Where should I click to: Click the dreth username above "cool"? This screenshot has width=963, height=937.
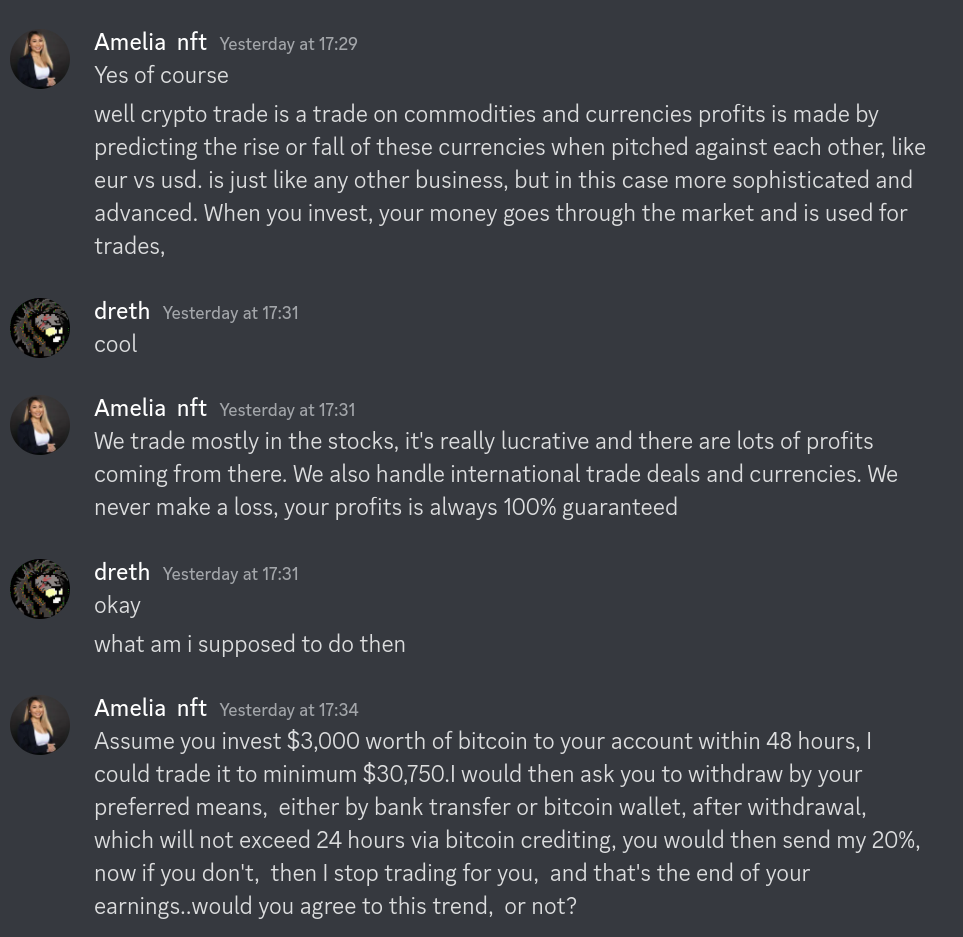[x=122, y=311]
